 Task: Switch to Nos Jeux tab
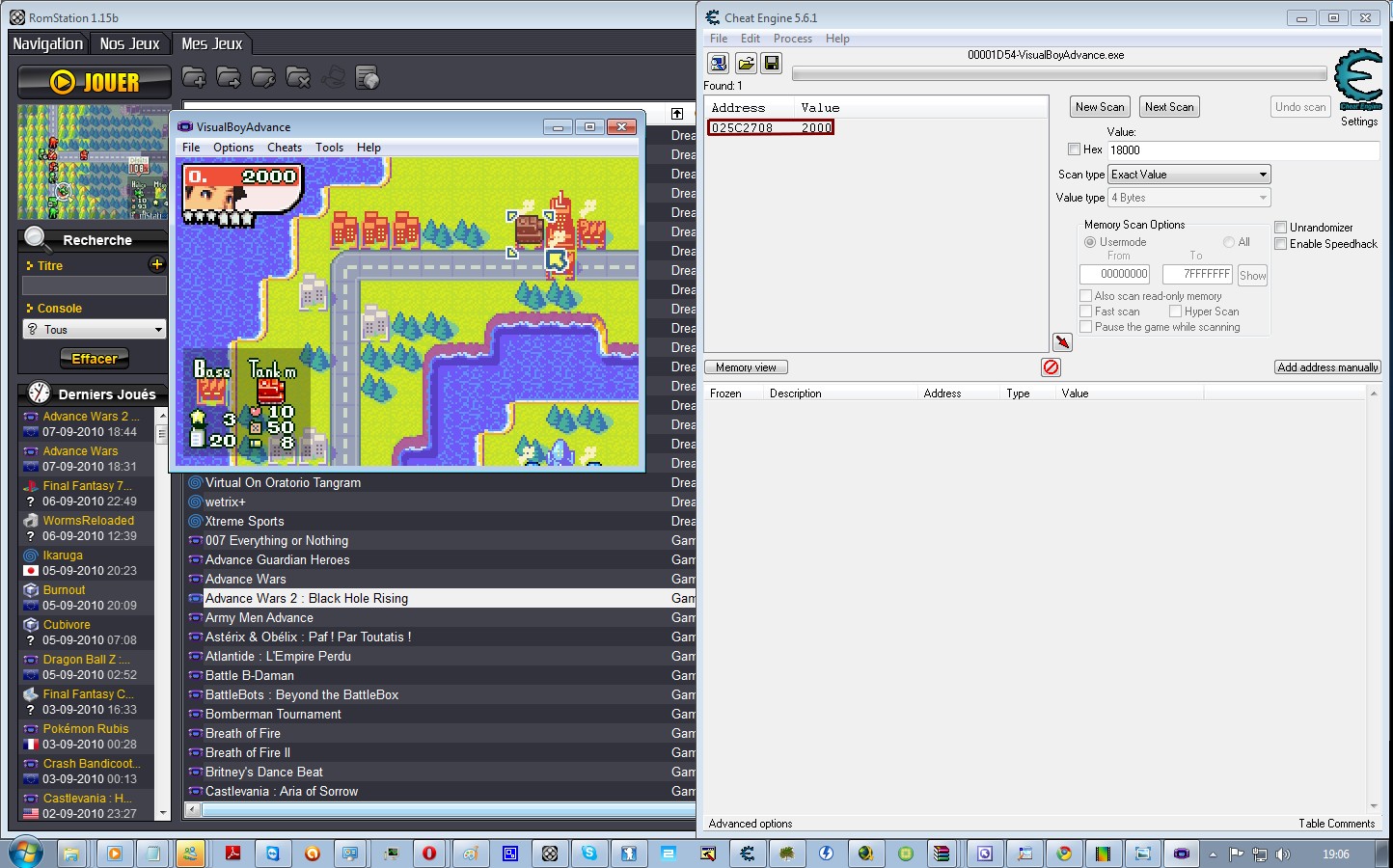point(130,43)
